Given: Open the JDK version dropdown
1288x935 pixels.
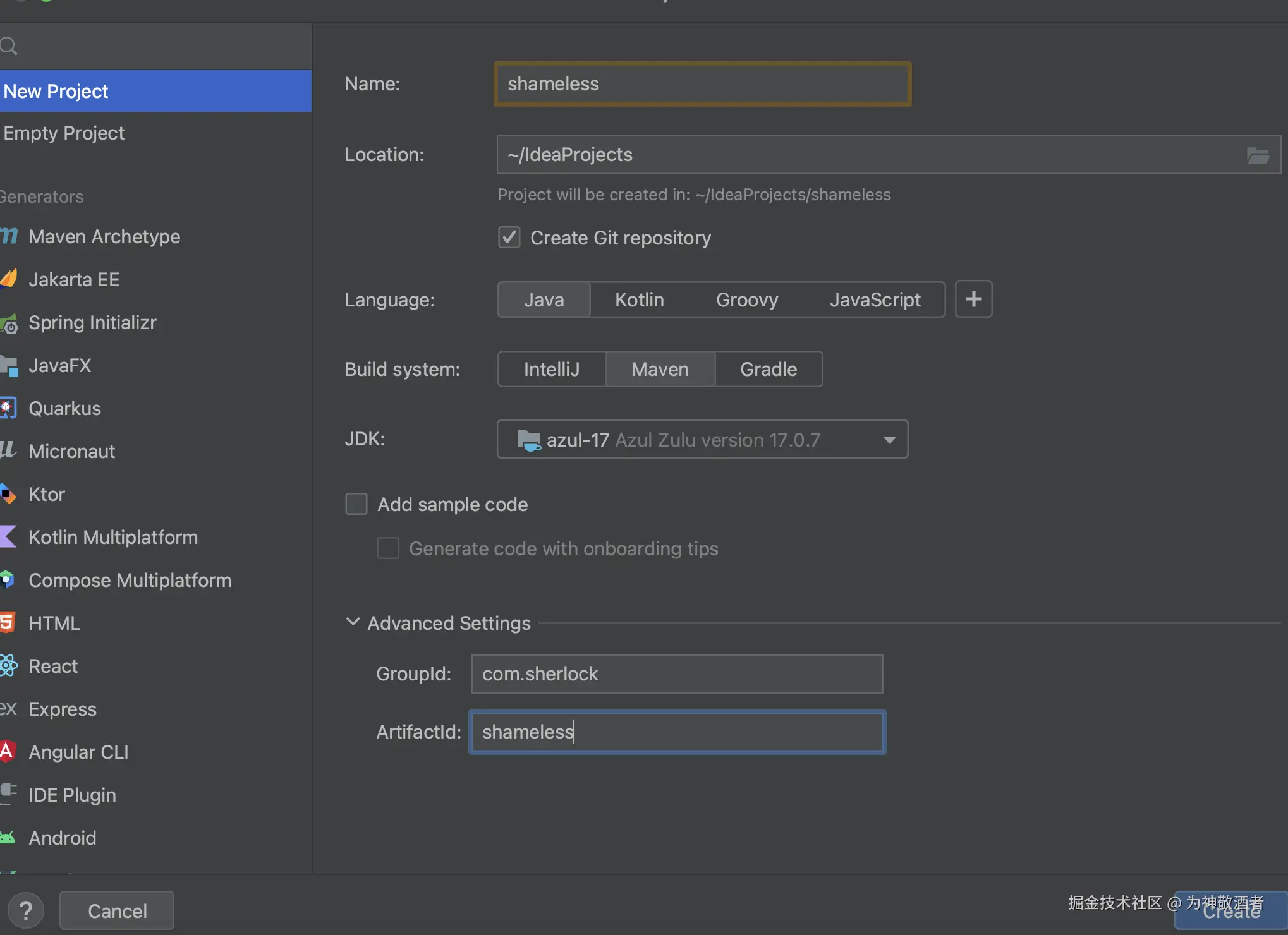Looking at the screenshot, I should pyautogui.click(x=889, y=440).
